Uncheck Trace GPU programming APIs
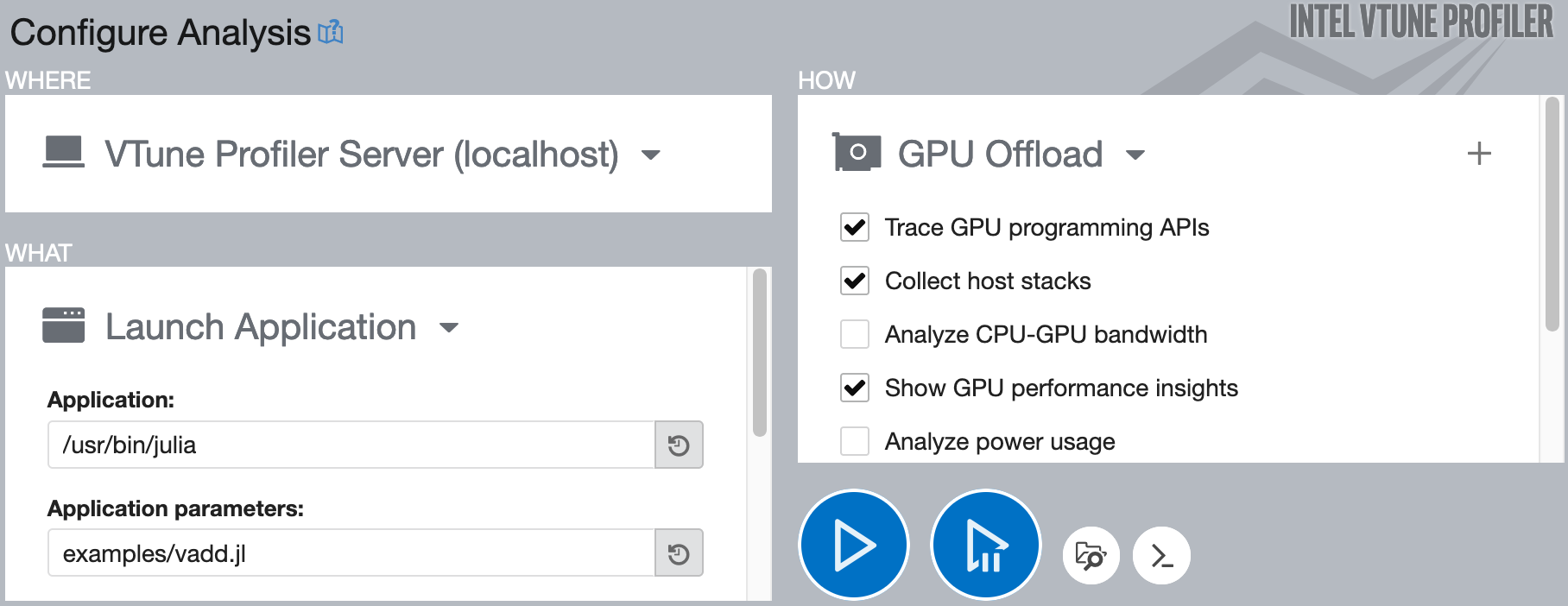The image size is (1568, 606). point(855,228)
